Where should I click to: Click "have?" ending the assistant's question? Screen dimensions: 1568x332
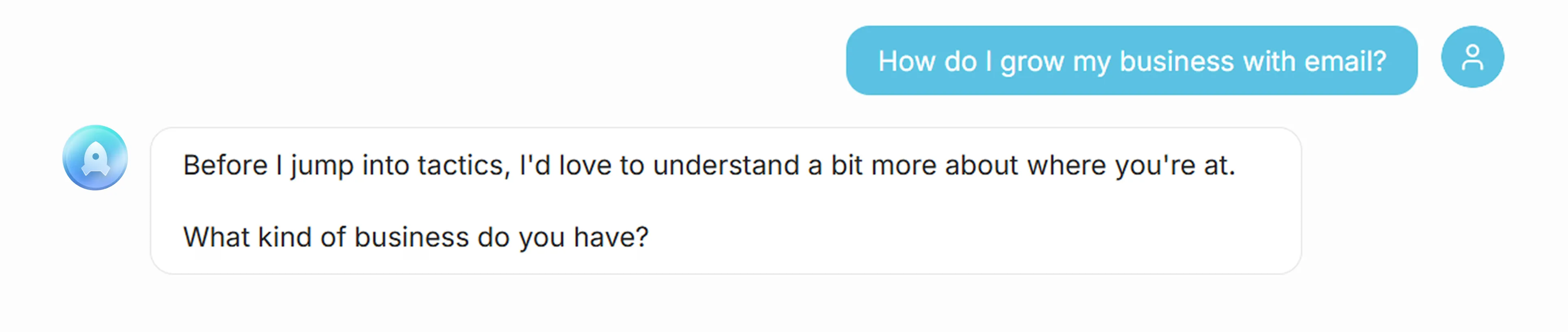(x=610, y=237)
